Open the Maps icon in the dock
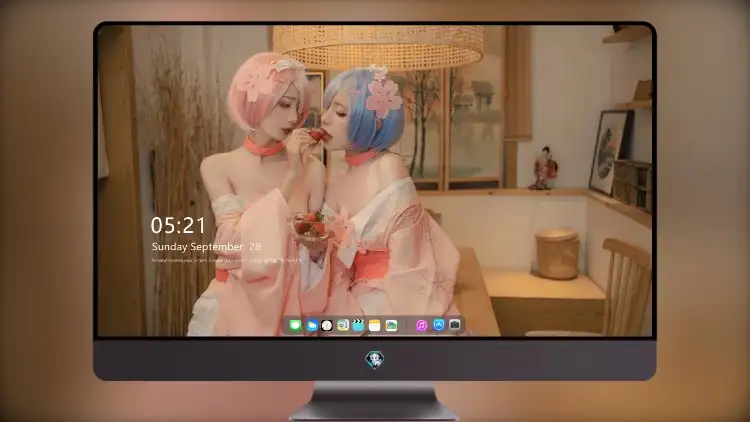The height and width of the screenshot is (422, 750). 342,325
